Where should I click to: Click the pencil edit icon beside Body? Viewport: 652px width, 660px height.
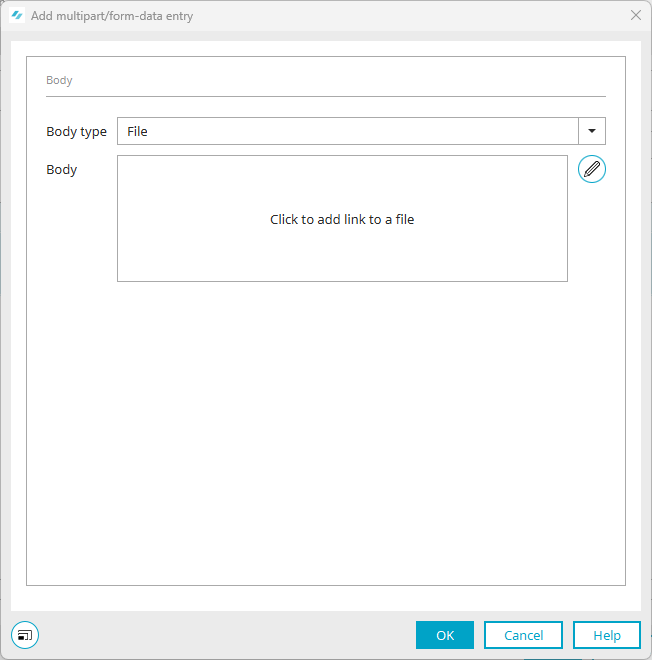click(x=591, y=169)
